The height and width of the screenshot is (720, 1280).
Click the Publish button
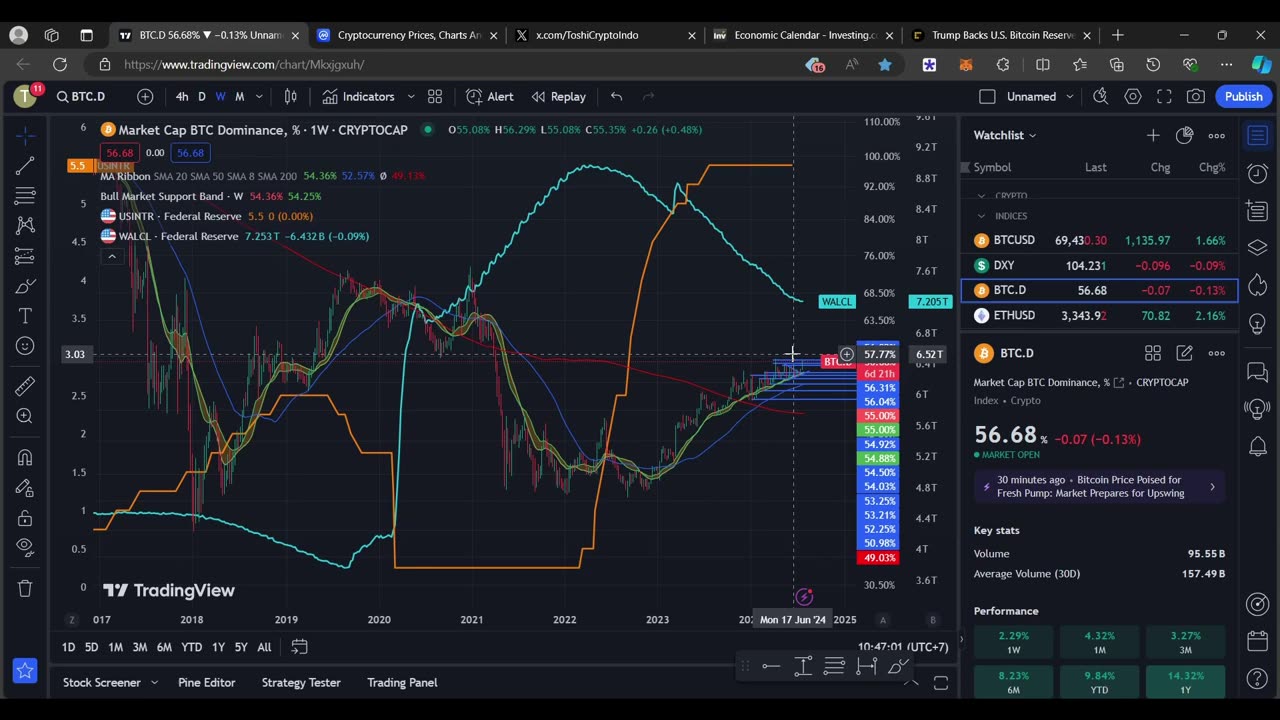click(x=1243, y=97)
